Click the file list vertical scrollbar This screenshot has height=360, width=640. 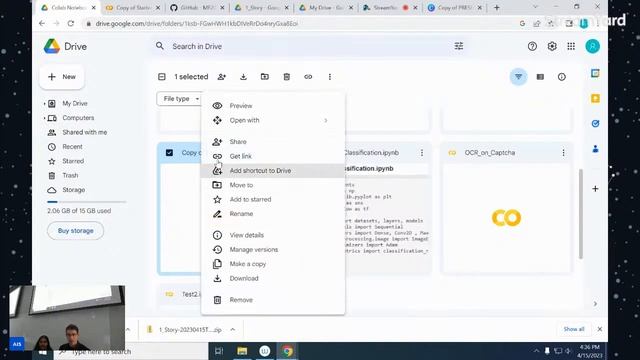tap(580, 213)
